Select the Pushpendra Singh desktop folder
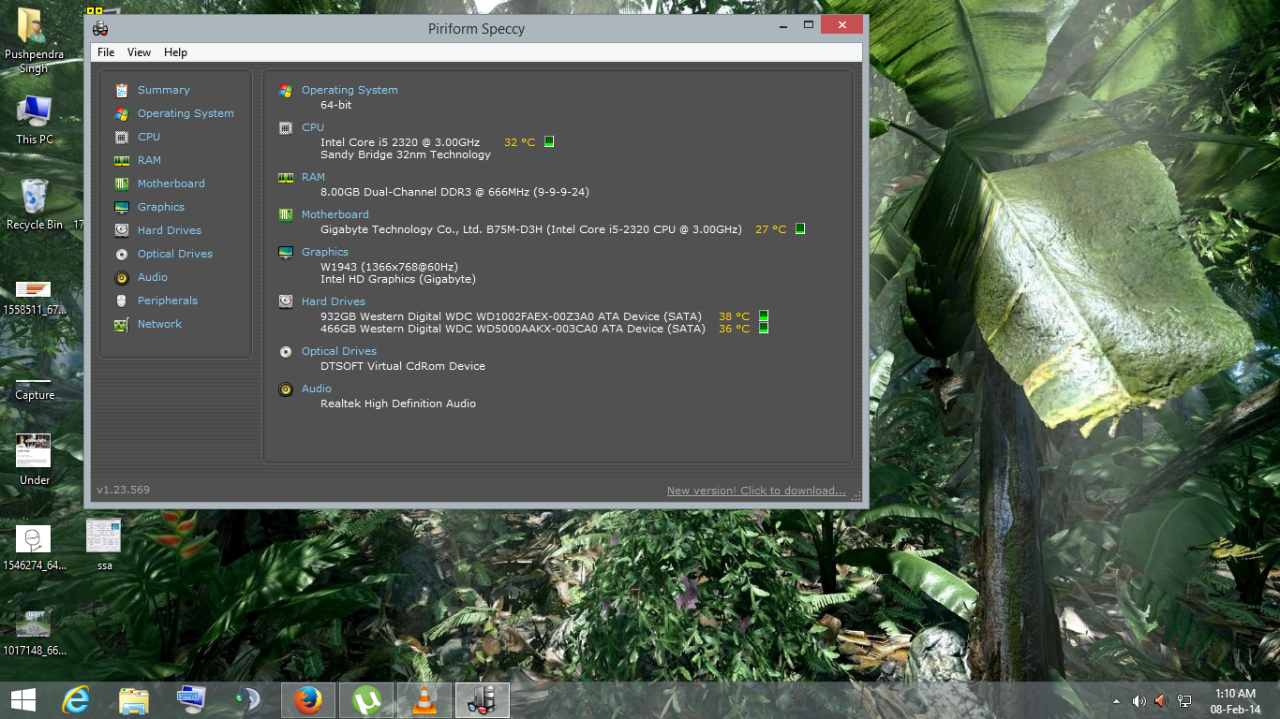The width and height of the screenshot is (1280, 719). [x=33, y=41]
